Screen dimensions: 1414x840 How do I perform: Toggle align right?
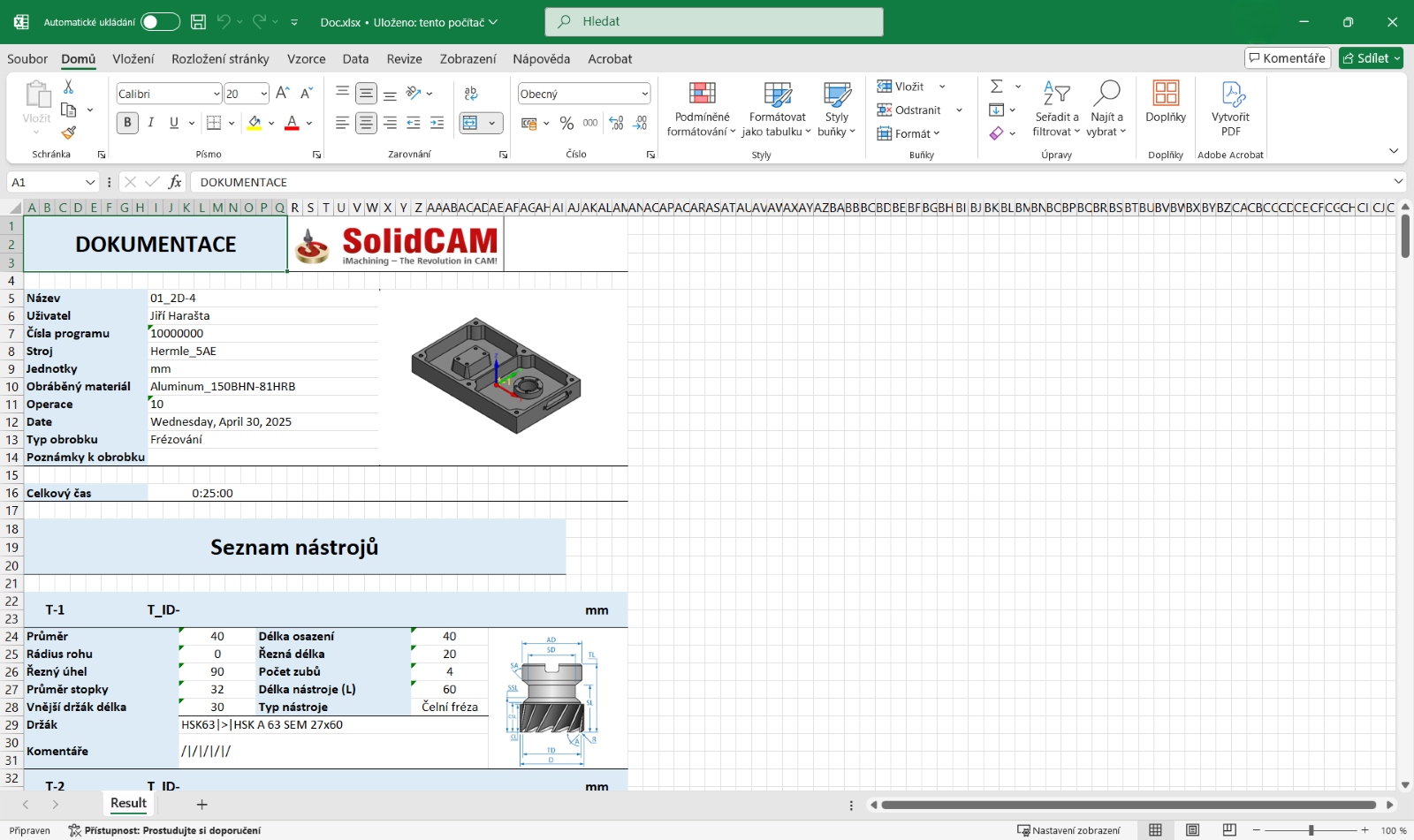390,123
